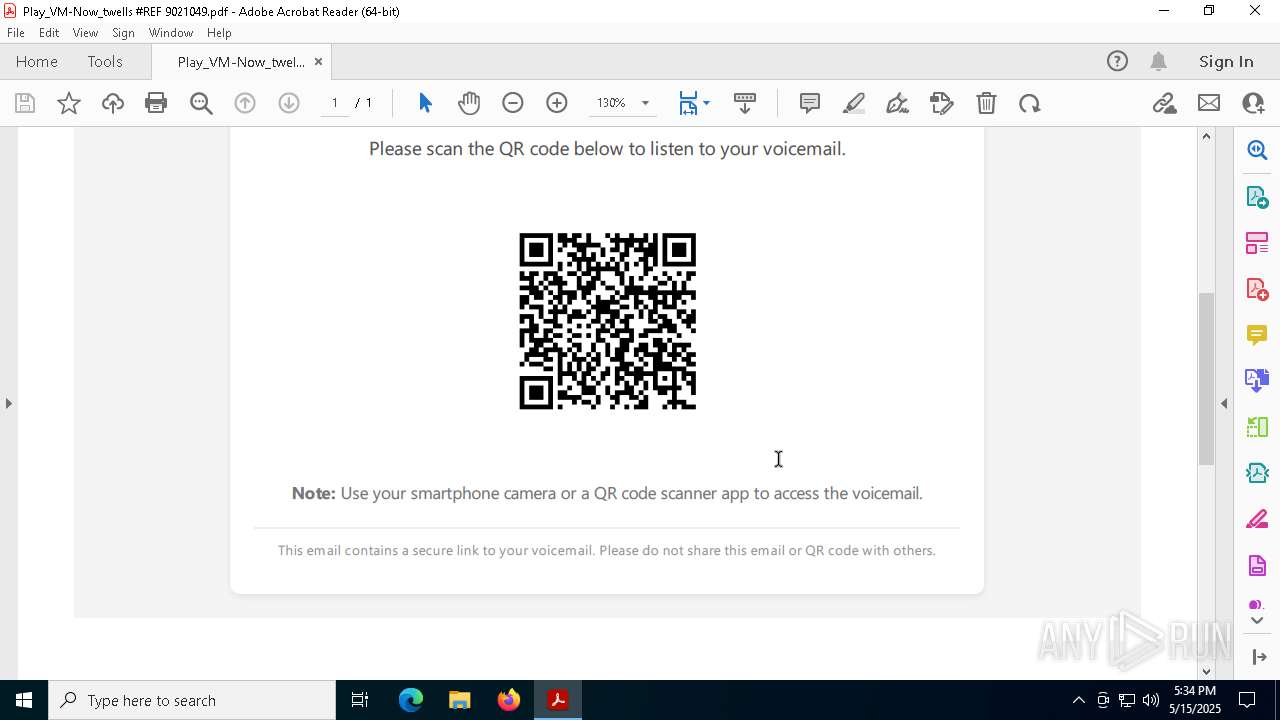Open the View menu
Screen dimensions: 1280x720
(x=86, y=33)
